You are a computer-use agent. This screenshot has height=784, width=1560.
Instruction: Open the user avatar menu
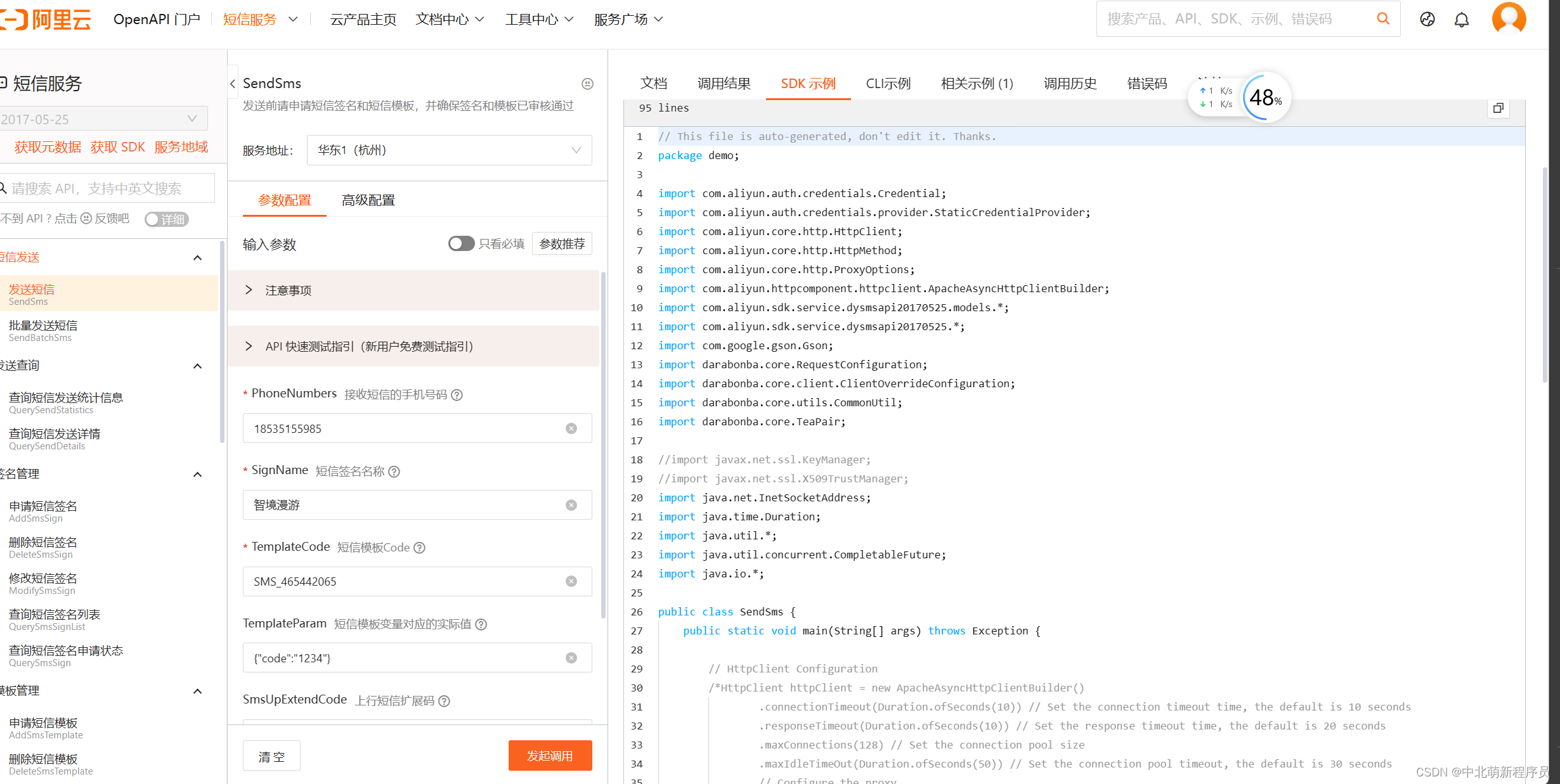click(1509, 18)
